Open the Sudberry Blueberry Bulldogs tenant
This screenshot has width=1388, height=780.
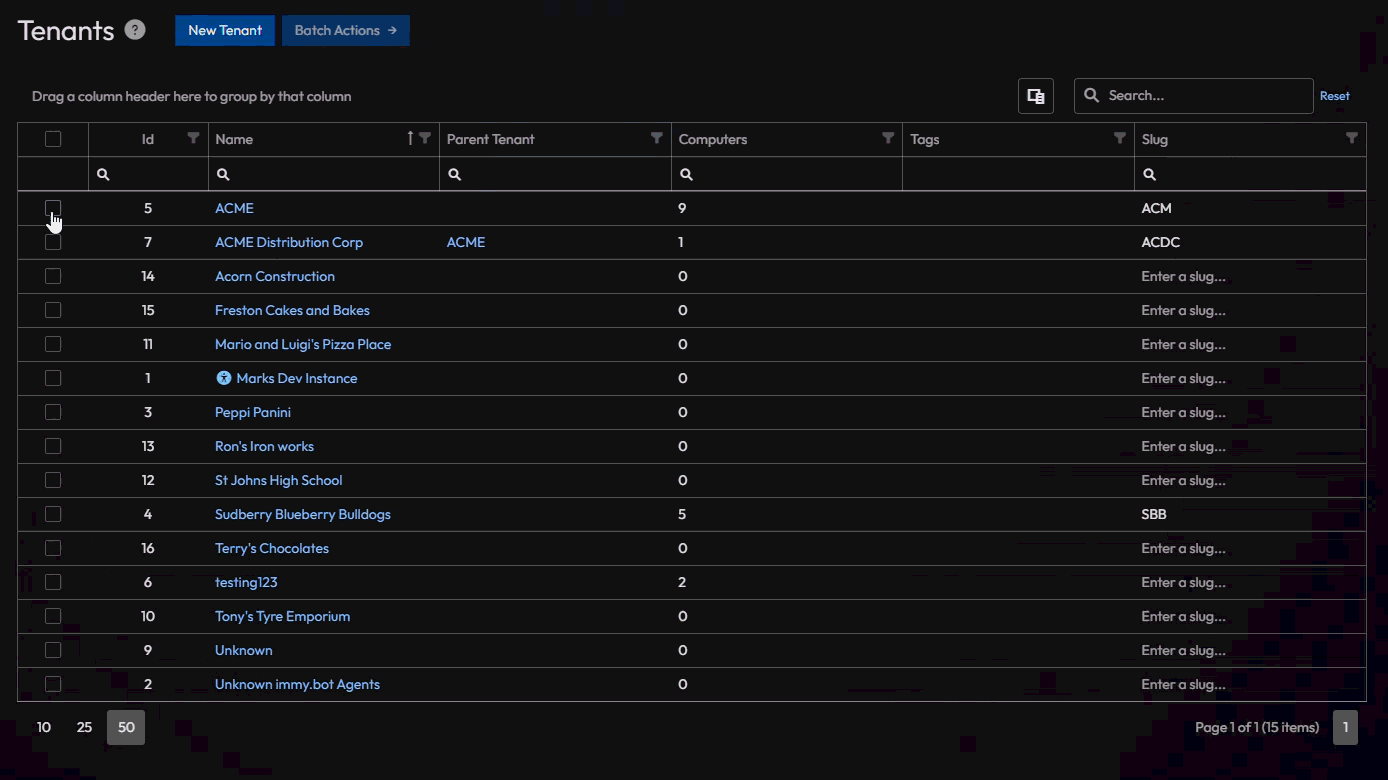(x=303, y=514)
